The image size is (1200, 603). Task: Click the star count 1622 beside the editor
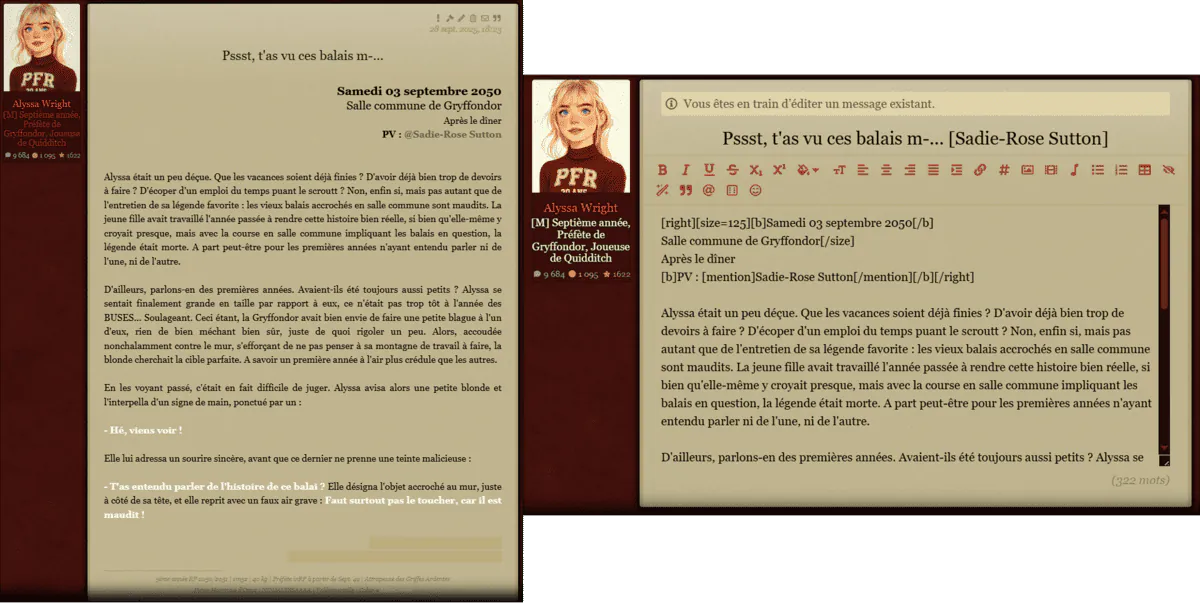coord(616,273)
